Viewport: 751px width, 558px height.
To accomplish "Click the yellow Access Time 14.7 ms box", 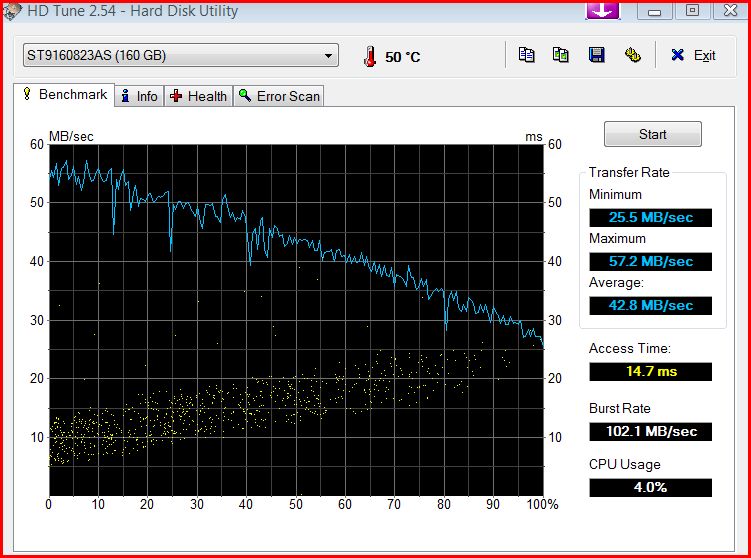I will click(x=650, y=371).
